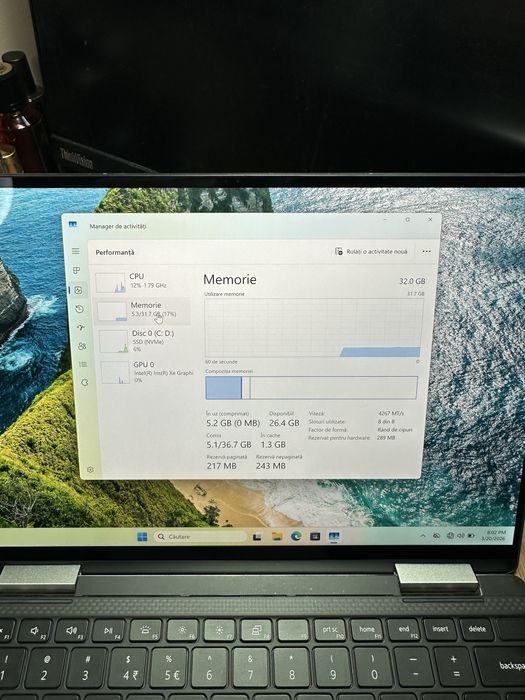Open the Startup apps sidebar icon
The image size is (525, 700).
click(x=81, y=328)
